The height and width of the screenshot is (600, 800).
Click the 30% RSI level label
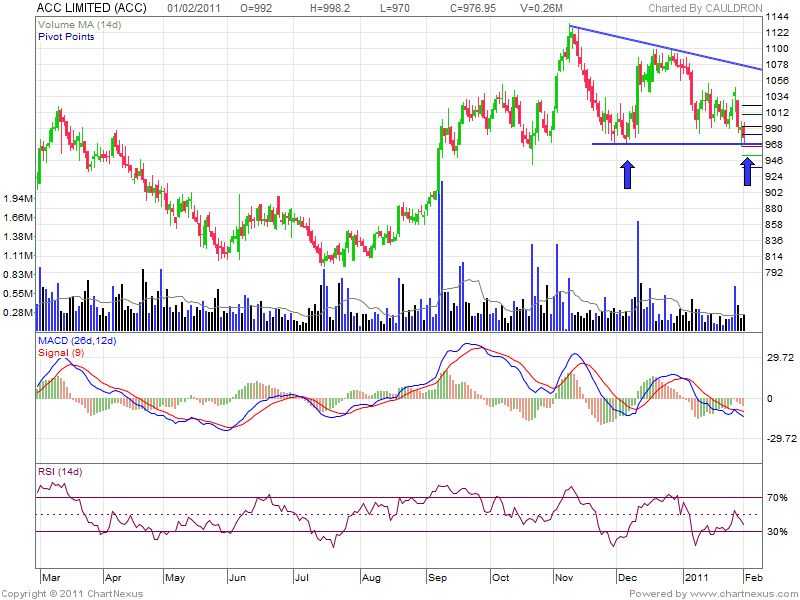pos(776,532)
